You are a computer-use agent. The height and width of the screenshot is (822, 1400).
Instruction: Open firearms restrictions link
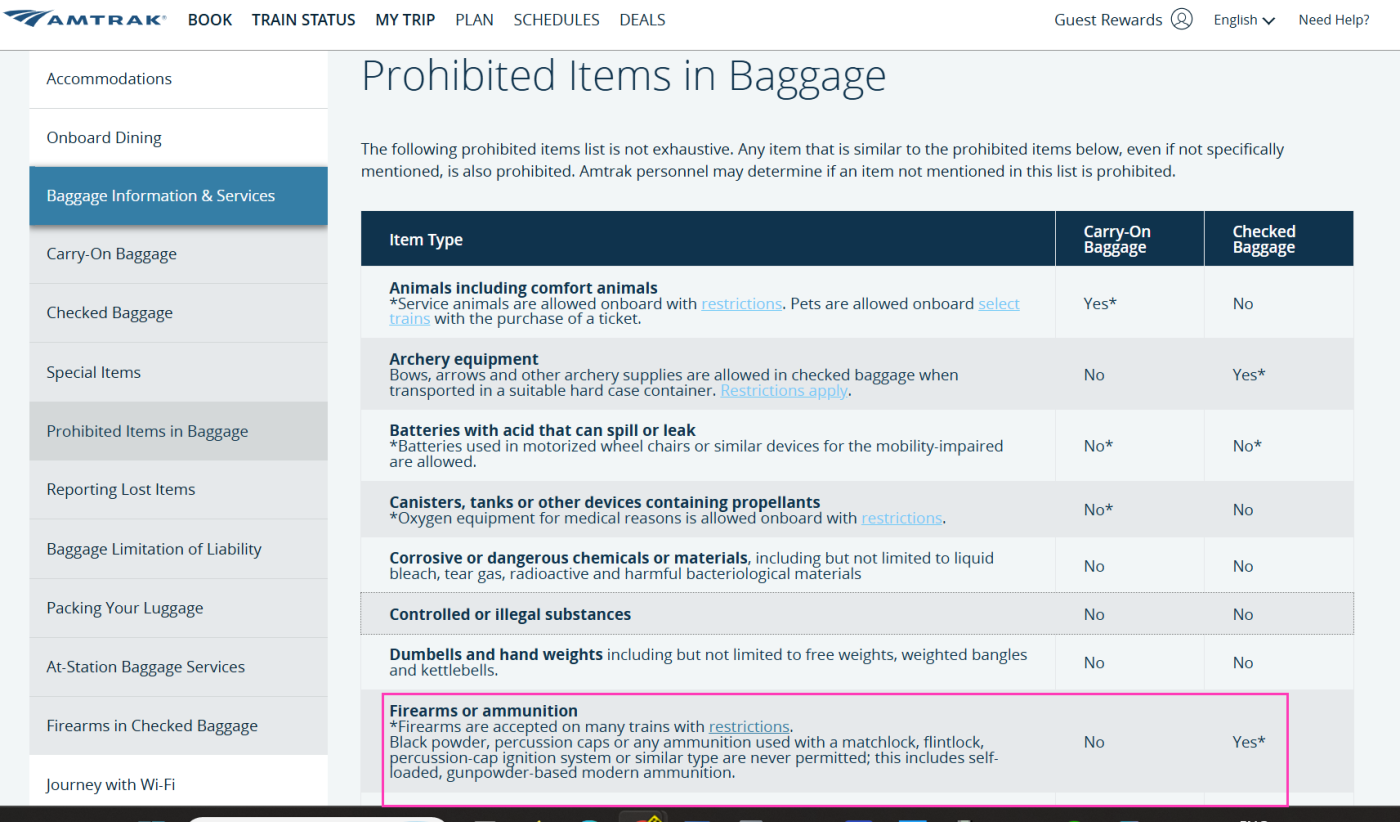click(749, 727)
